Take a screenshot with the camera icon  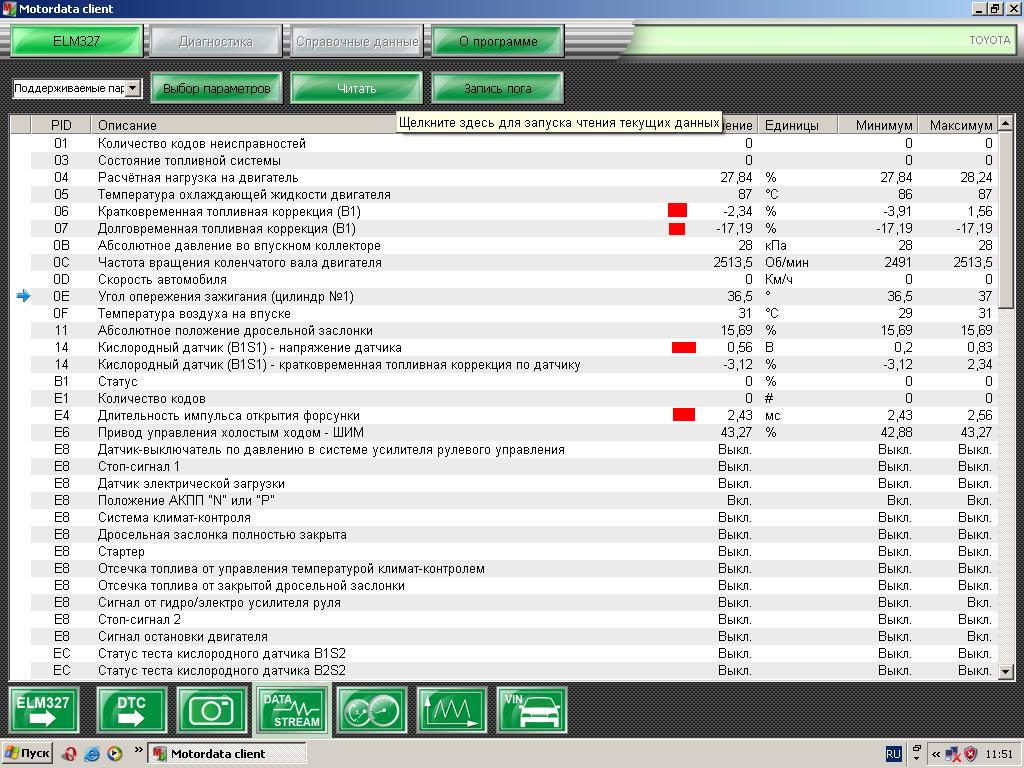[x=211, y=710]
